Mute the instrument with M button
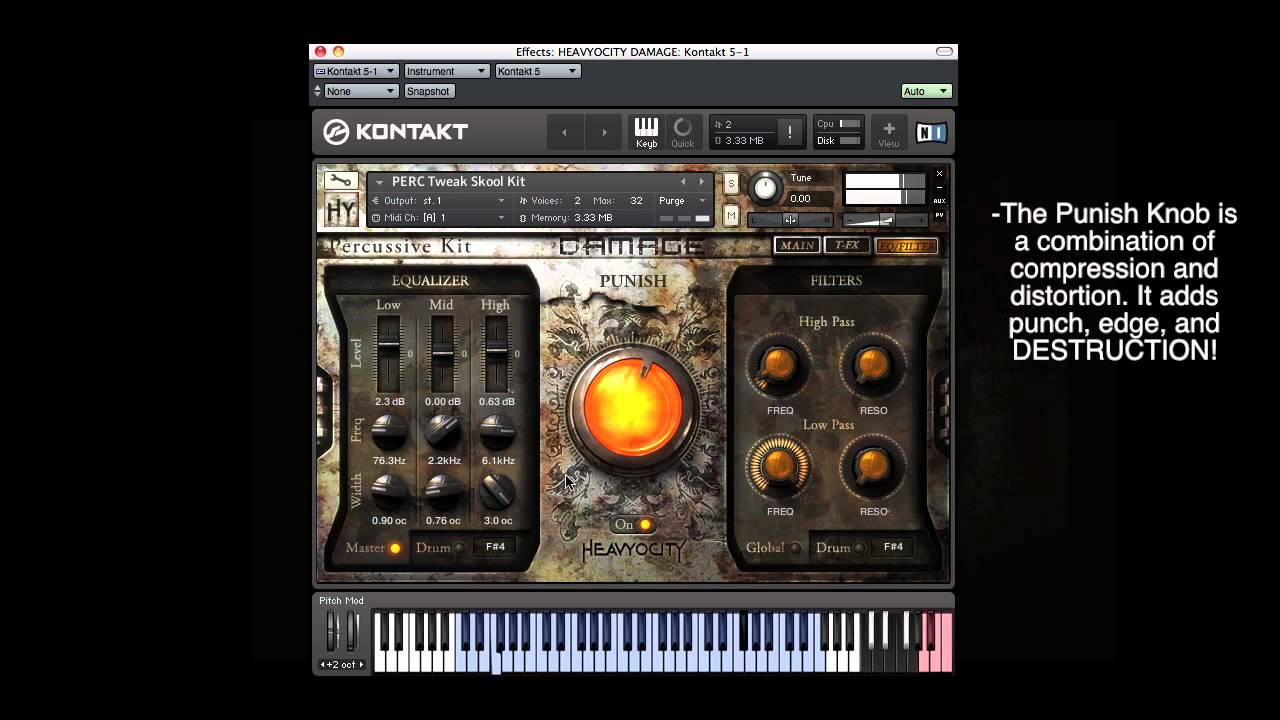This screenshot has height=720, width=1280. tap(731, 215)
